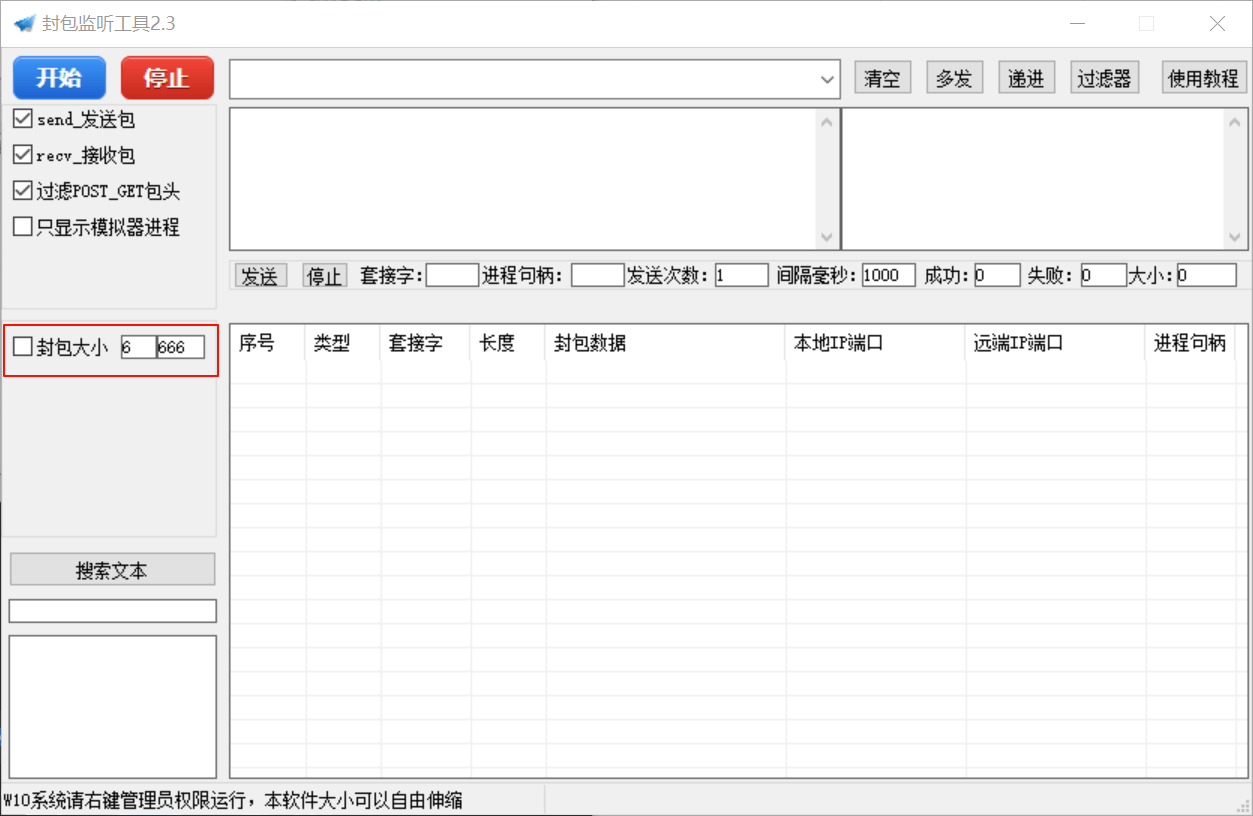
Task: Click the right-hand text area beside the scrollbar
Action: coord(1033,179)
